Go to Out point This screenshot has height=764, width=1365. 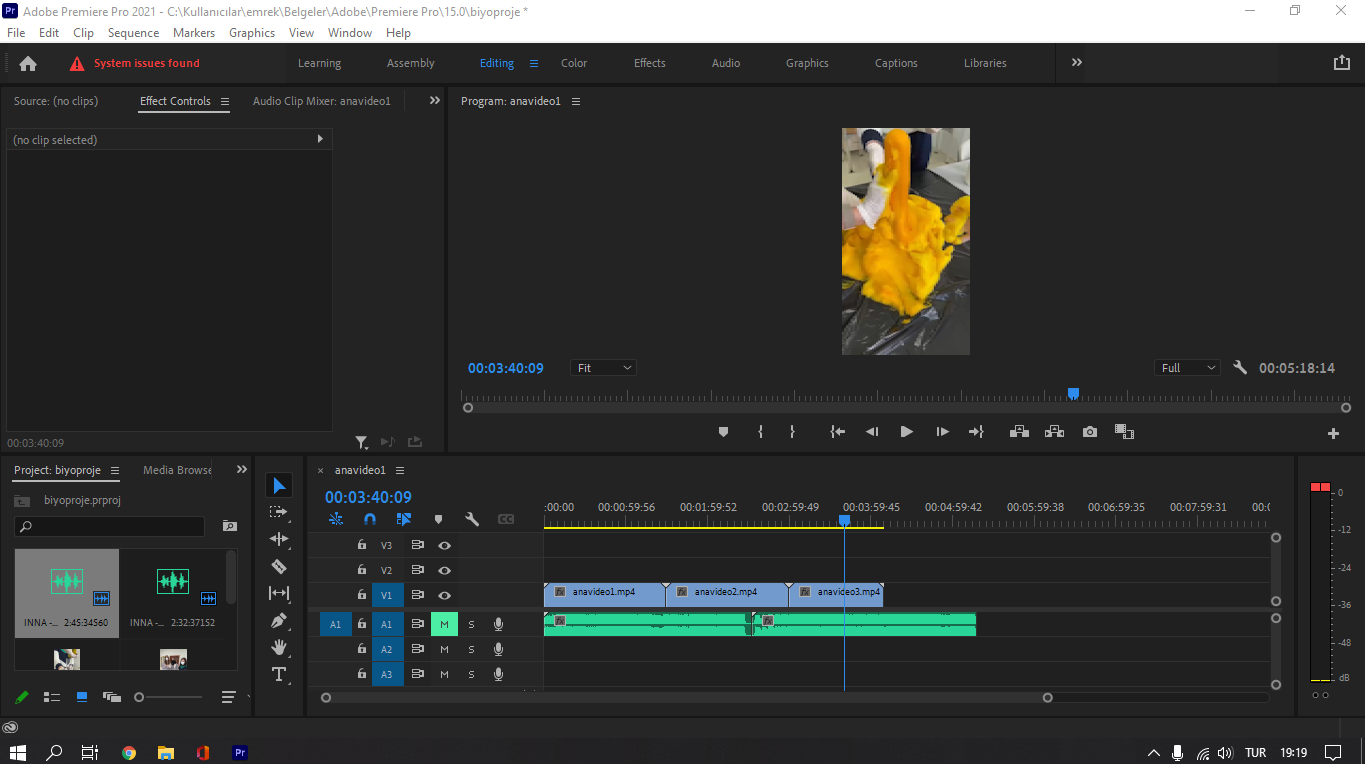[x=976, y=432]
